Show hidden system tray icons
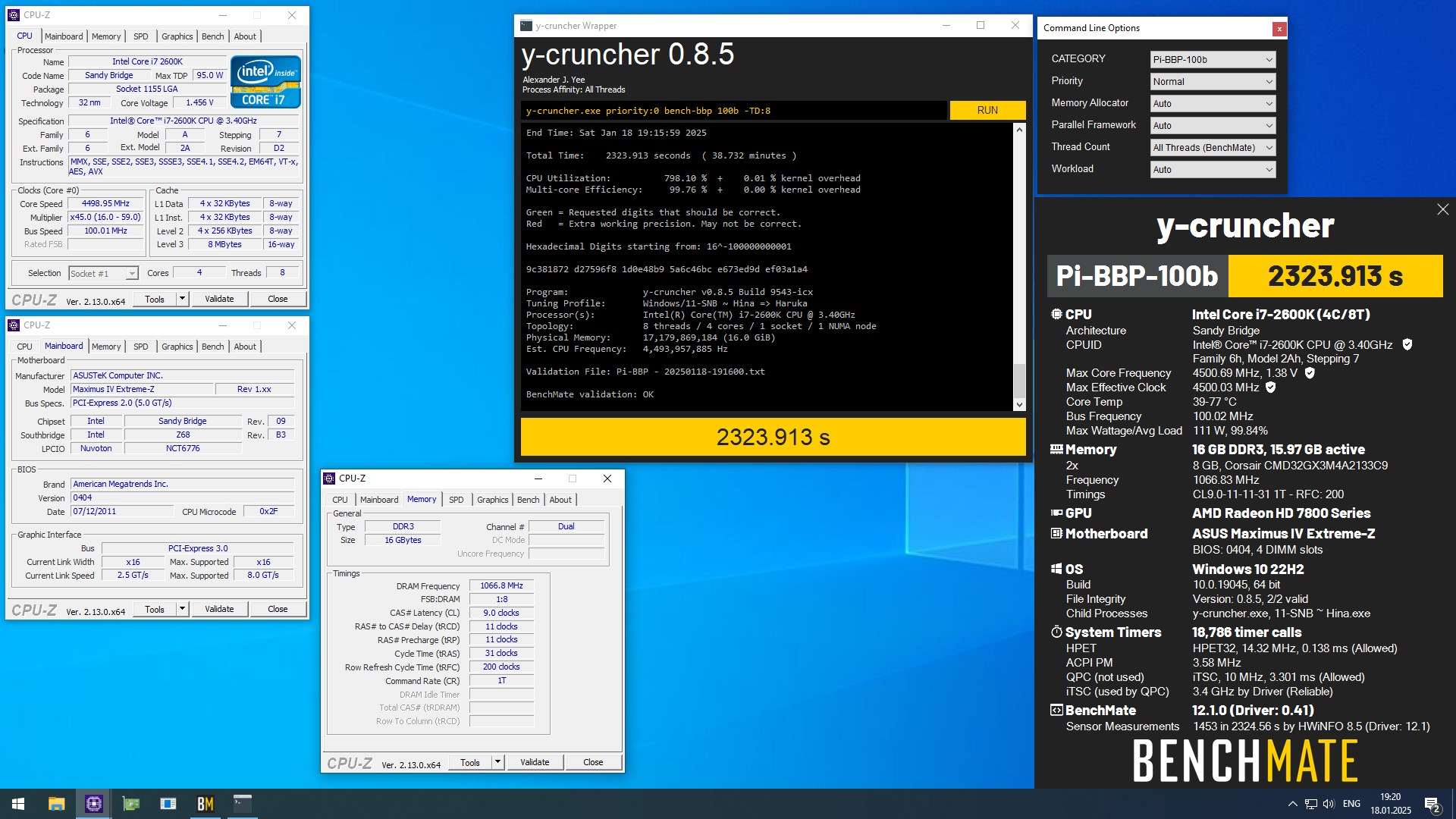This screenshot has width=1456, height=819. pyautogui.click(x=1292, y=804)
